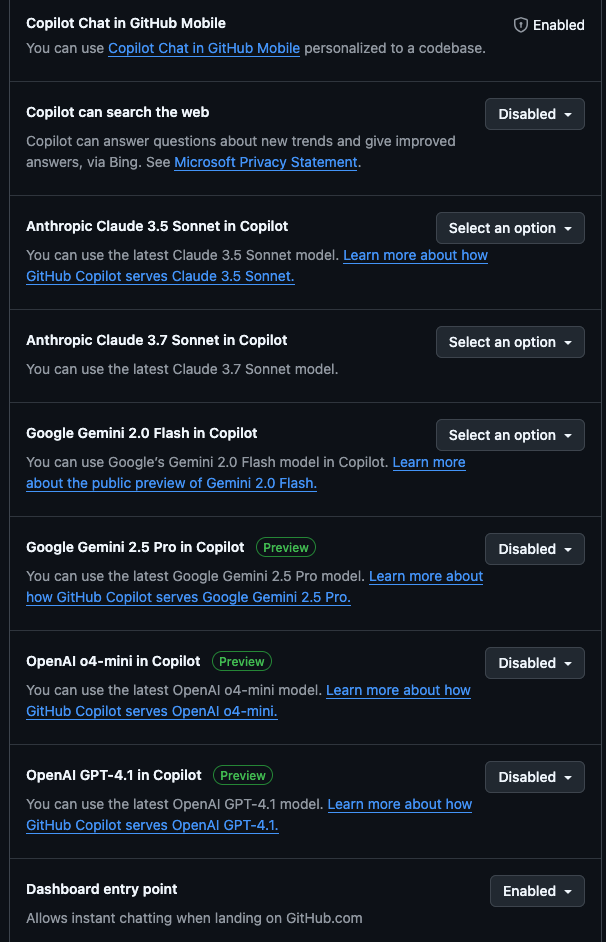The image size is (606, 942).
Task: Open the o4-mini Disabled dropdown
Action: 534,662
